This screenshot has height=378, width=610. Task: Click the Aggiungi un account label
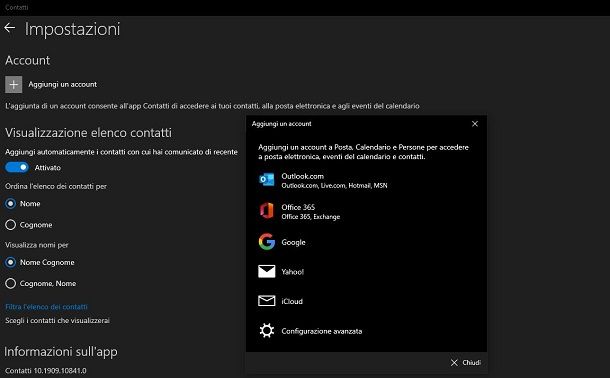point(63,84)
